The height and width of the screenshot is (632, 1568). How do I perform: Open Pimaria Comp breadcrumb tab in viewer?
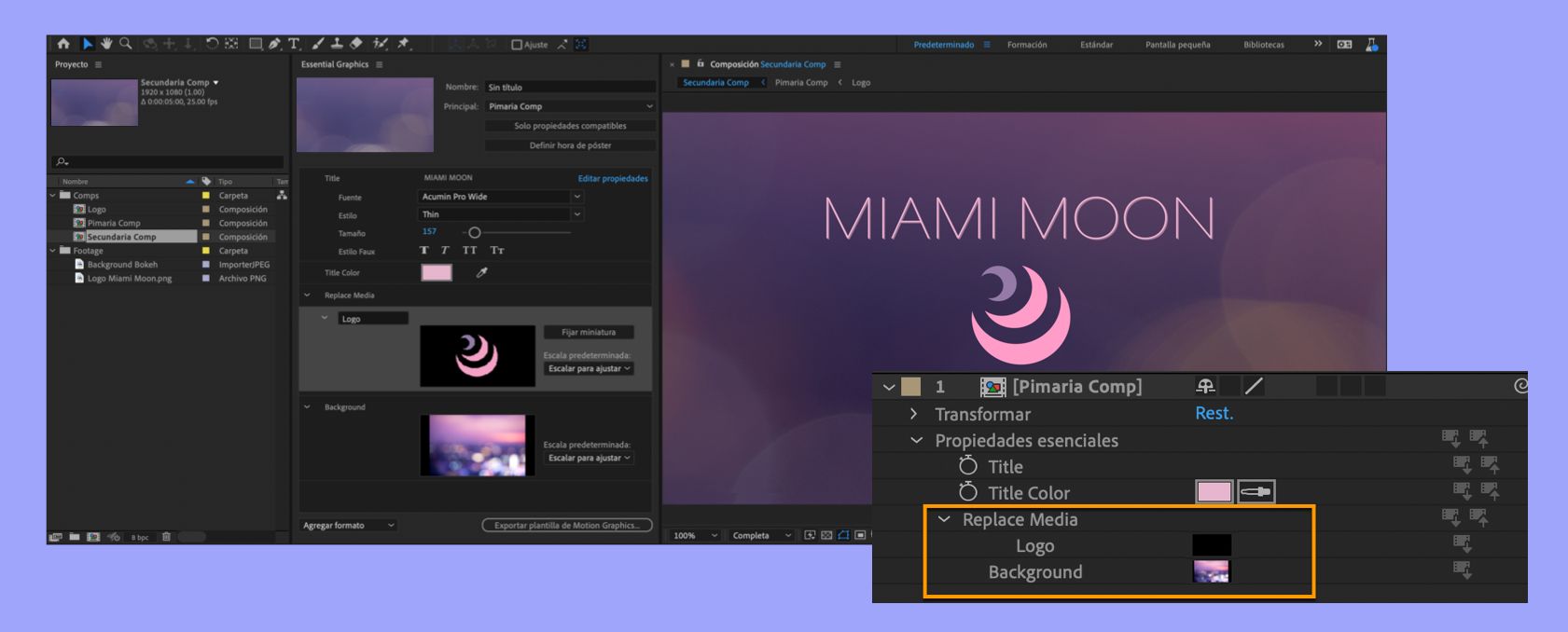pos(801,83)
